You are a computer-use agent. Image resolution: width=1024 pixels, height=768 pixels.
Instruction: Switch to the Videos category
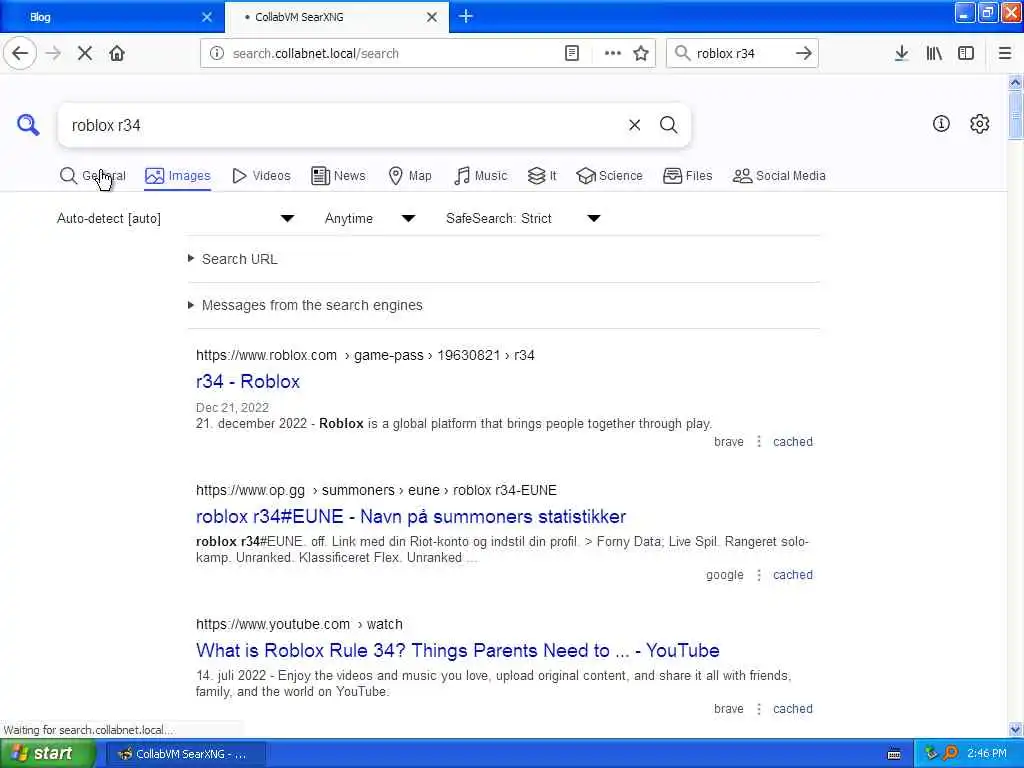coord(261,176)
